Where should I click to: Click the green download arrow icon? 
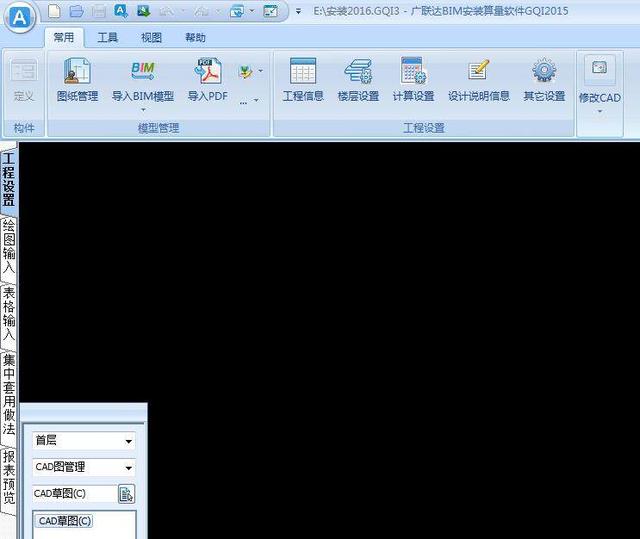click(245, 72)
